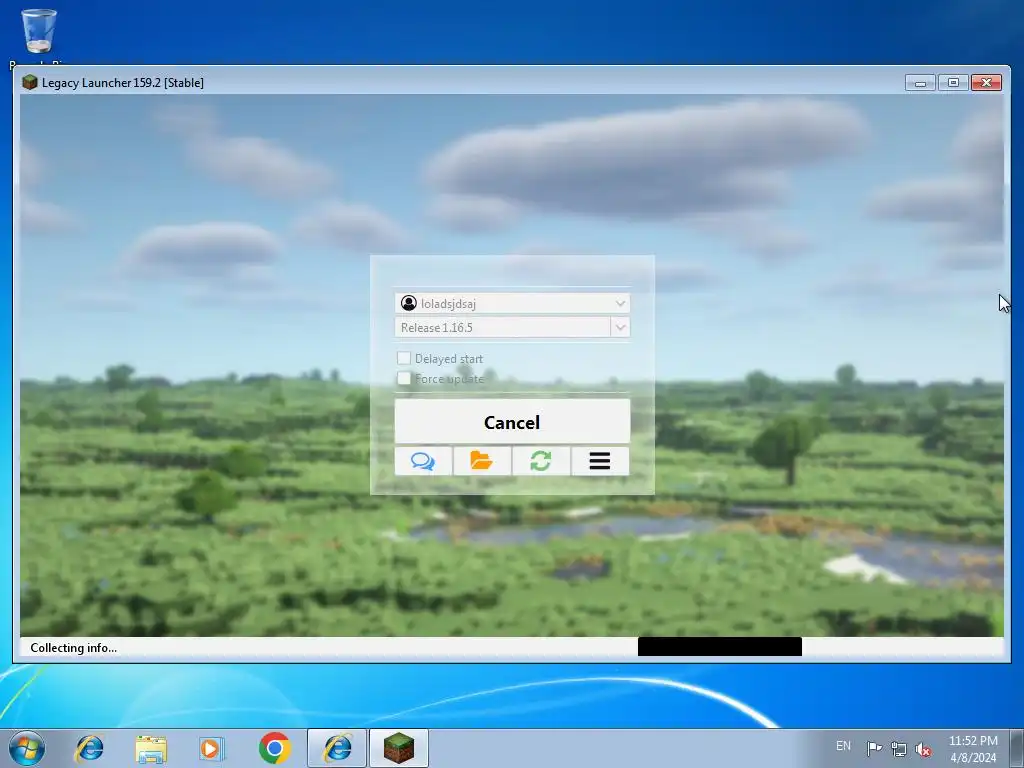Image resolution: width=1024 pixels, height=768 pixels.
Task: Click the Minecraft launcher taskbar button
Action: coord(398,748)
